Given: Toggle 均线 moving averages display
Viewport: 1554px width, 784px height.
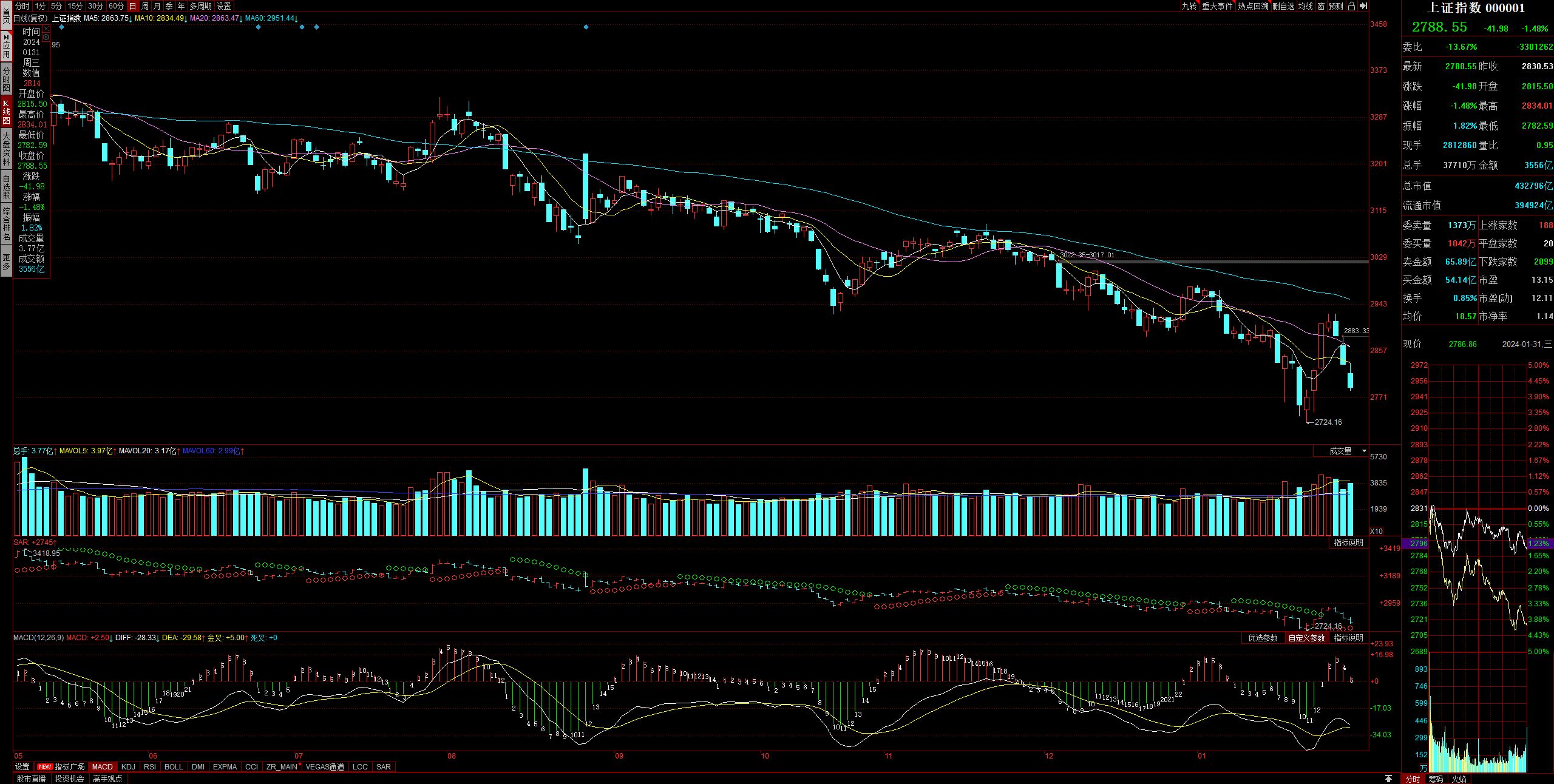Looking at the screenshot, I should pyautogui.click(x=1306, y=6).
